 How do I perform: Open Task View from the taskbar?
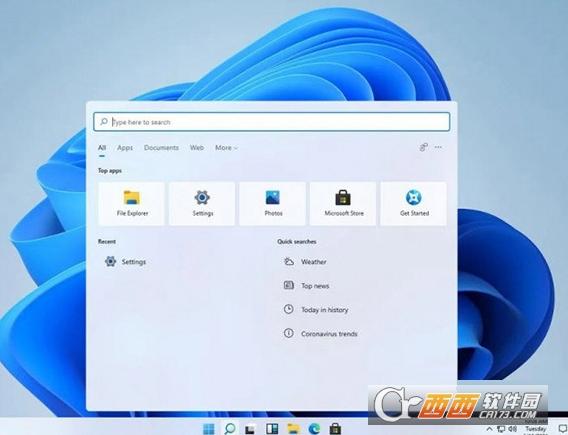pyautogui.click(x=251, y=429)
